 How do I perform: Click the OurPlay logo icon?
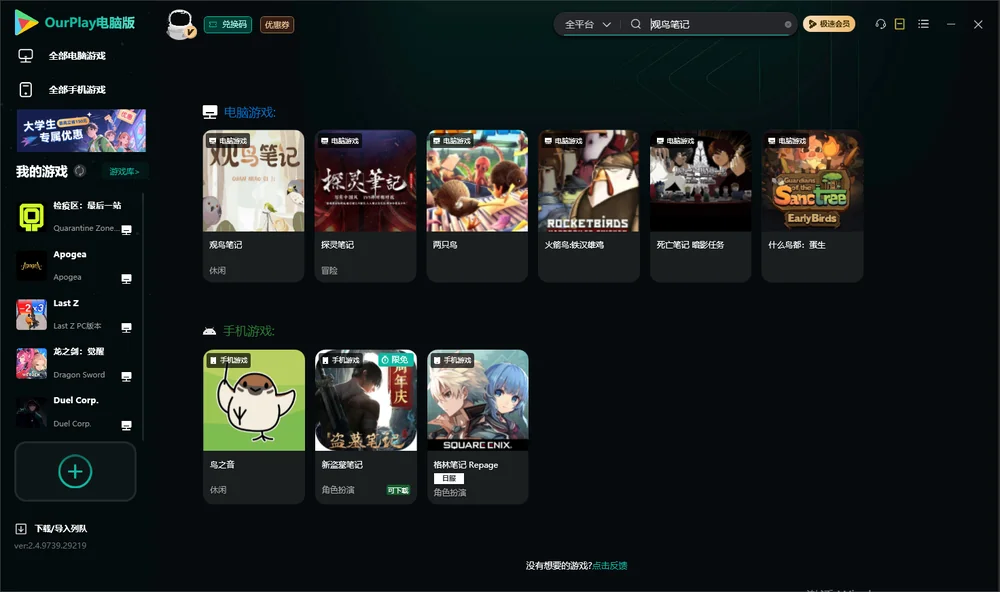pos(26,22)
